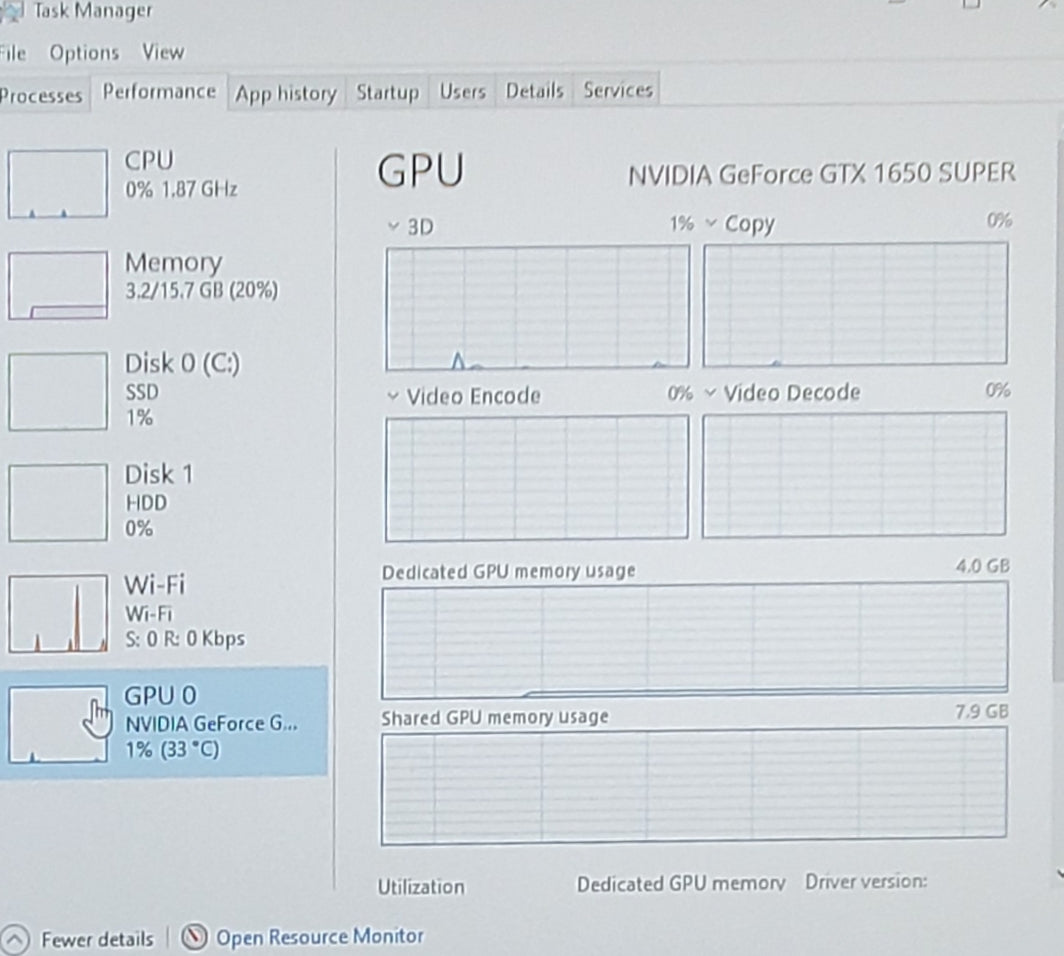
Task: Click the Wi-Fi throughput mini graph
Action: [x=58, y=613]
